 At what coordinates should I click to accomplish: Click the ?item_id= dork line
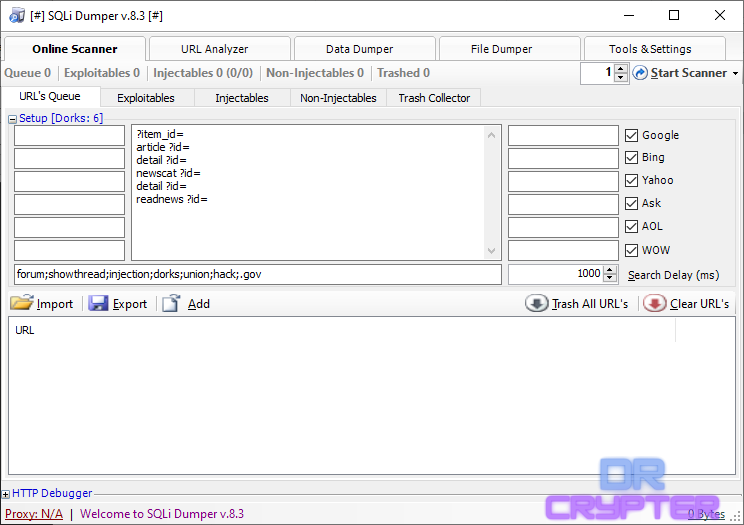click(x=160, y=134)
